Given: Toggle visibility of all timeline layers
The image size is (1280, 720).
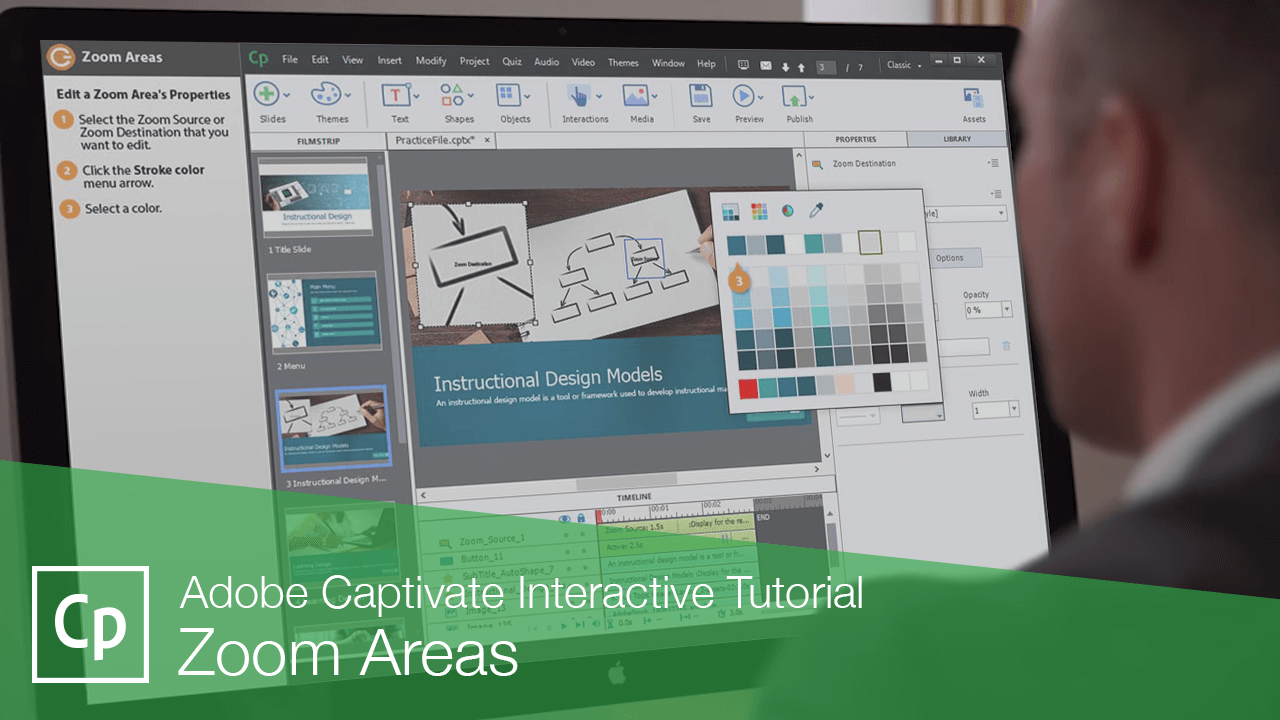Looking at the screenshot, I should click(x=566, y=517).
